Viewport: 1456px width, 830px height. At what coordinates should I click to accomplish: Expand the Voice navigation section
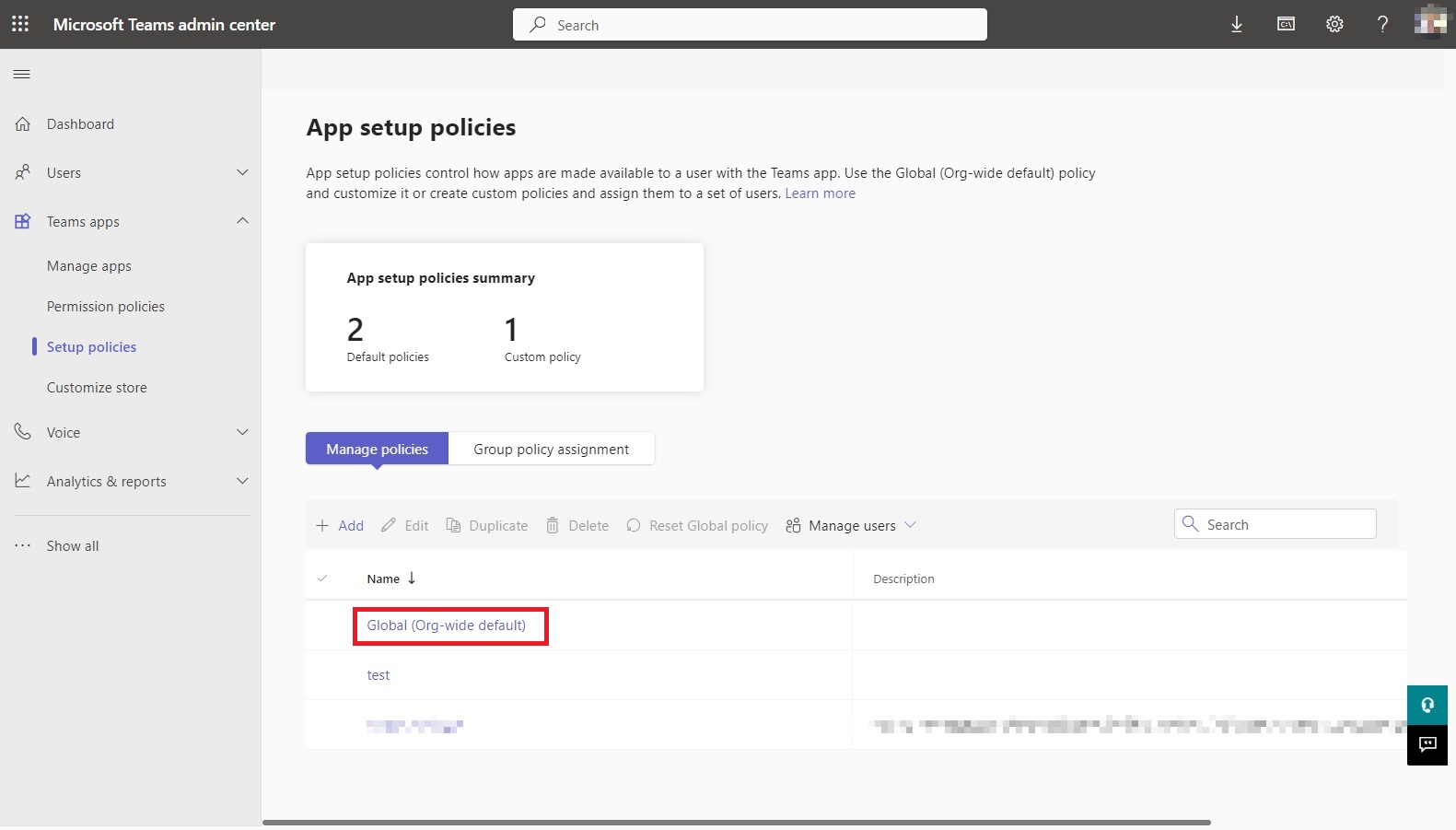(x=242, y=432)
